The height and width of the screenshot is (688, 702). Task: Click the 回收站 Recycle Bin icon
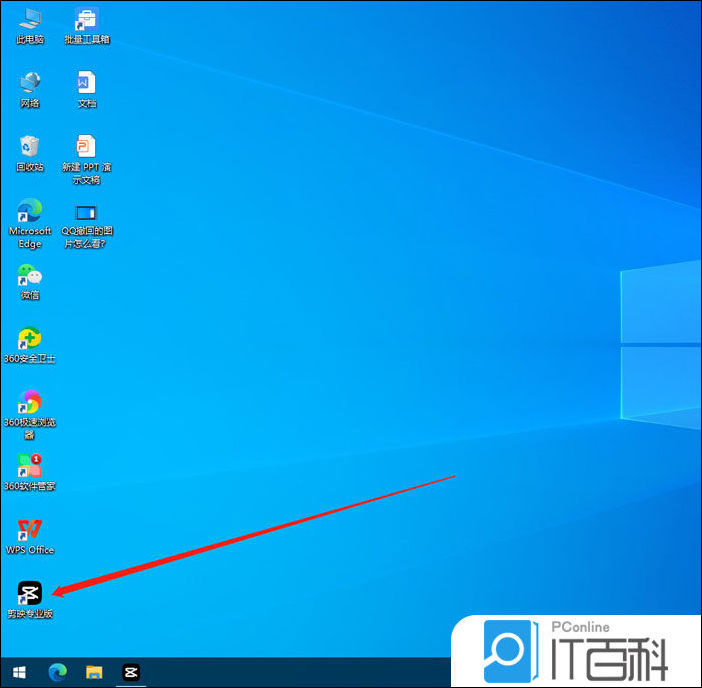(x=30, y=148)
